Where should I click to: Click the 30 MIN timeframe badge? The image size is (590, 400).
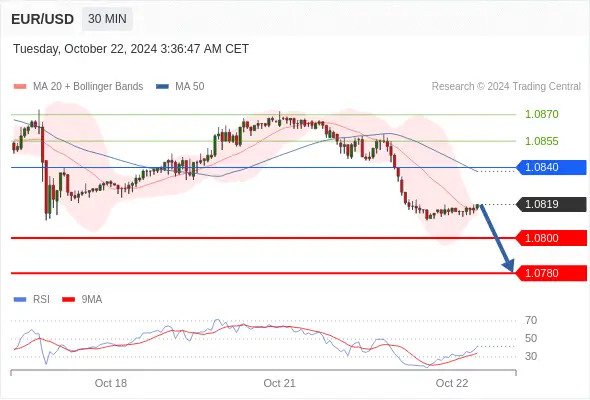tap(107, 18)
